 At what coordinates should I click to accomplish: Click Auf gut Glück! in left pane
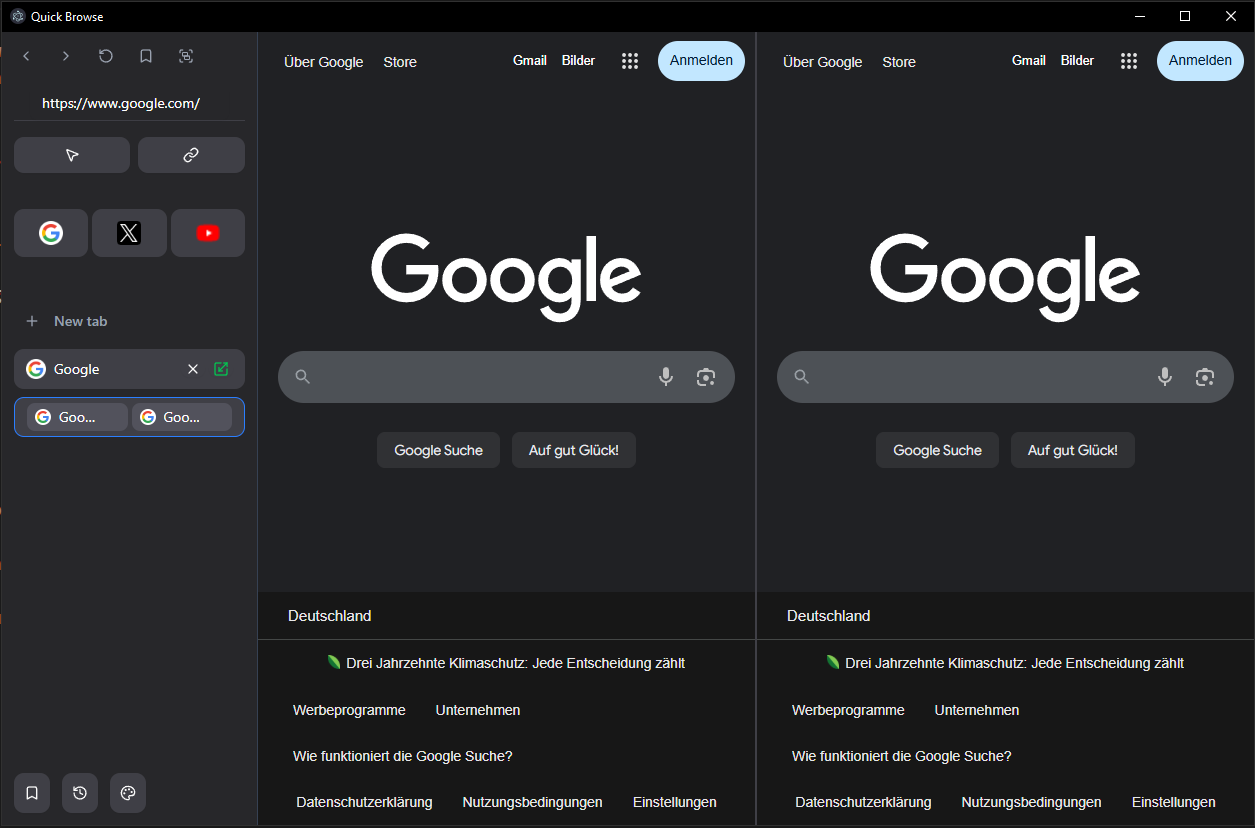574,450
